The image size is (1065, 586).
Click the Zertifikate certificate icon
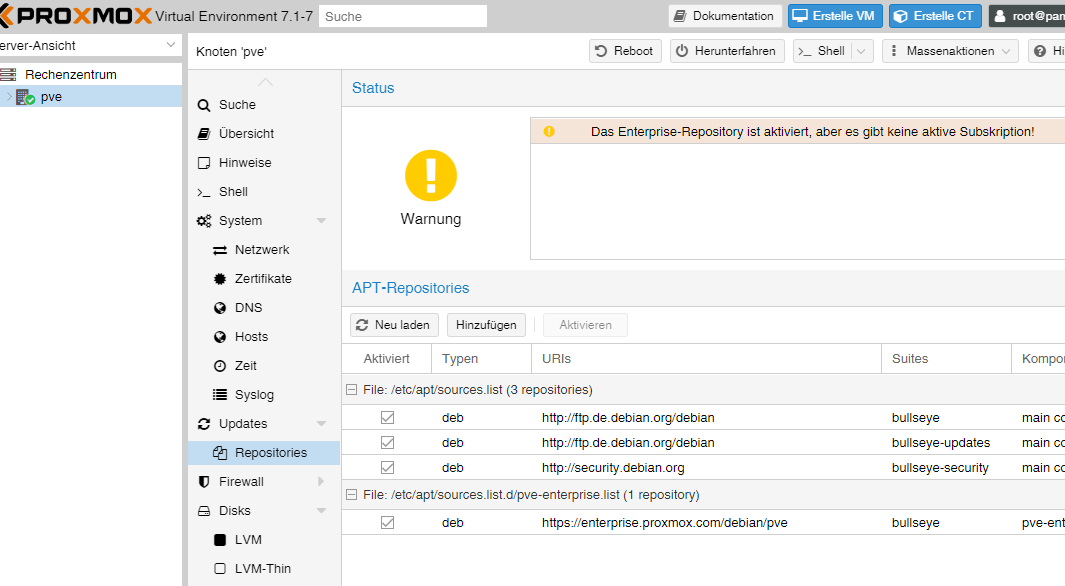tap(220, 279)
